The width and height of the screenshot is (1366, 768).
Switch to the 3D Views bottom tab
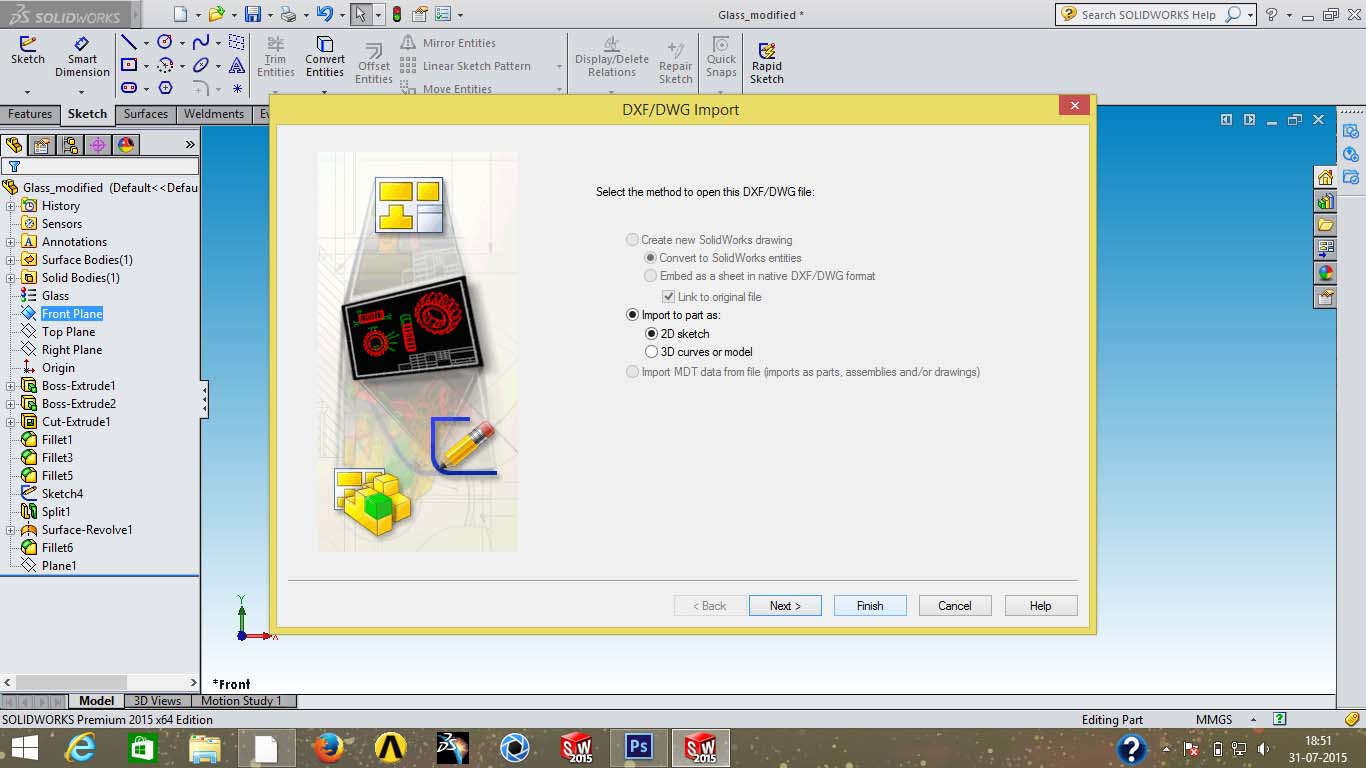(x=157, y=701)
